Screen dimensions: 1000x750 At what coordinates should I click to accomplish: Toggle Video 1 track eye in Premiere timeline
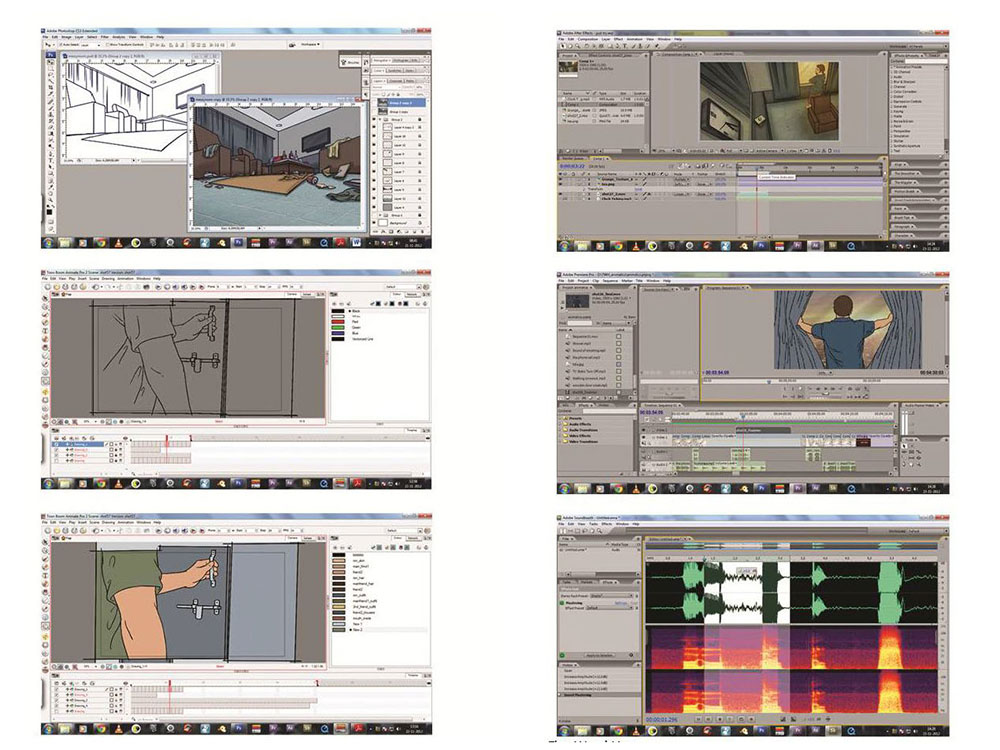coord(643,438)
